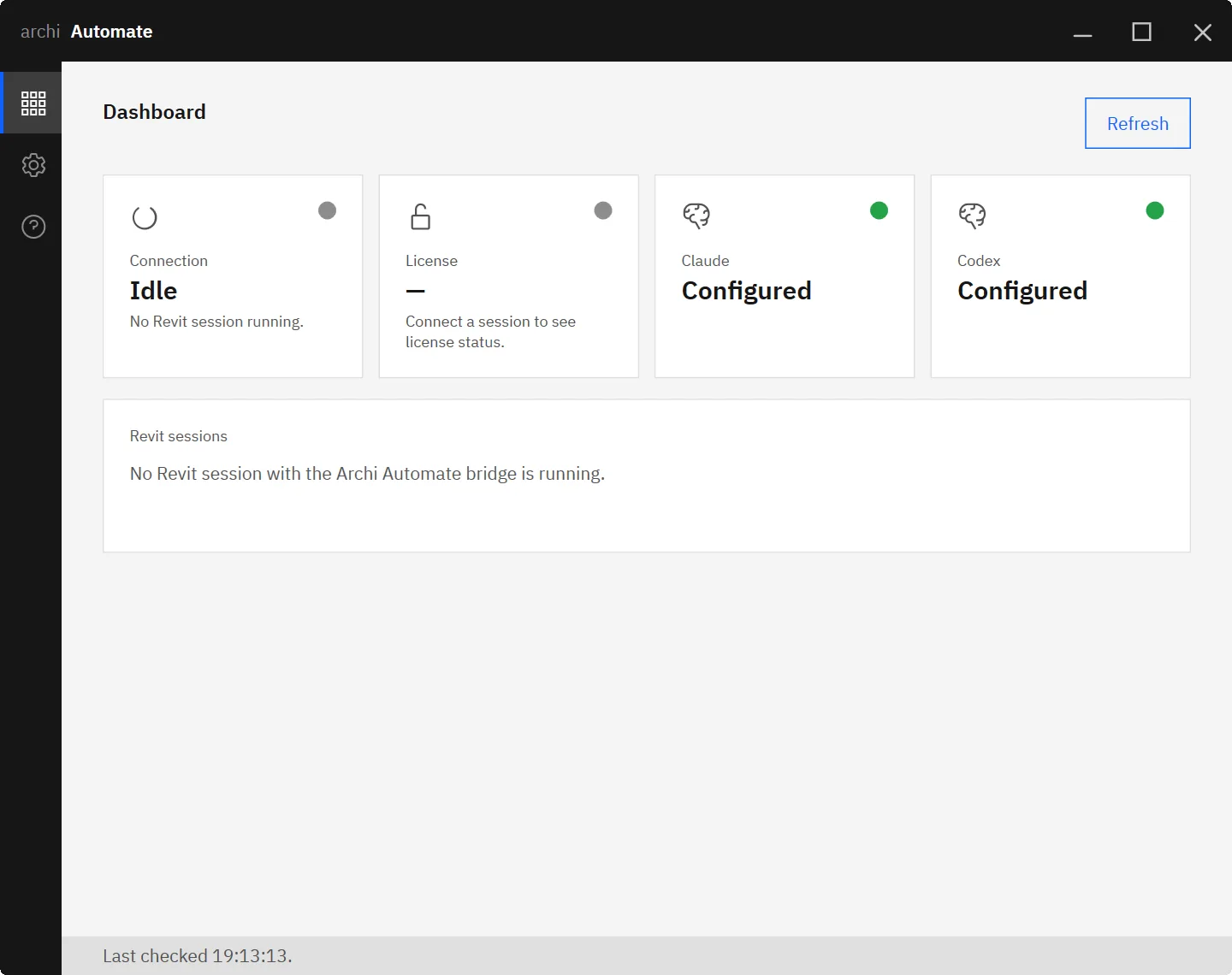Viewport: 1232px width, 975px height.
Task: Click the green Codex status dot
Action: pyautogui.click(x=1155, y=210)
